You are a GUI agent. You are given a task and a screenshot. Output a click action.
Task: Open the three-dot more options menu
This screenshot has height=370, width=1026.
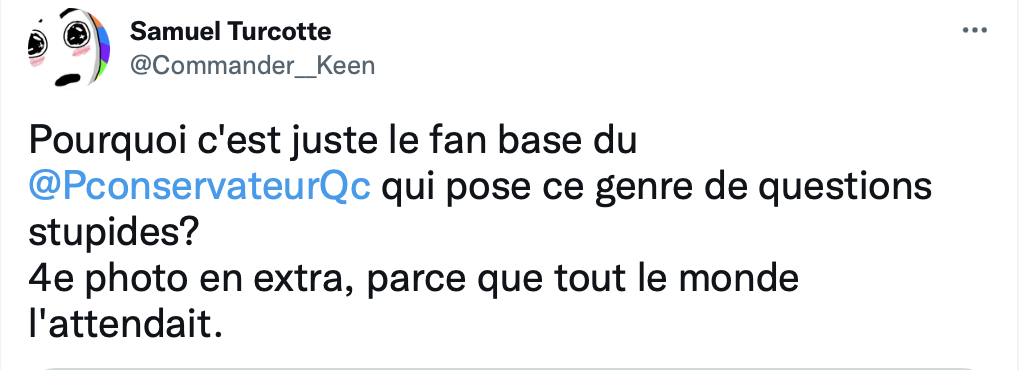(x=974, y=31)
